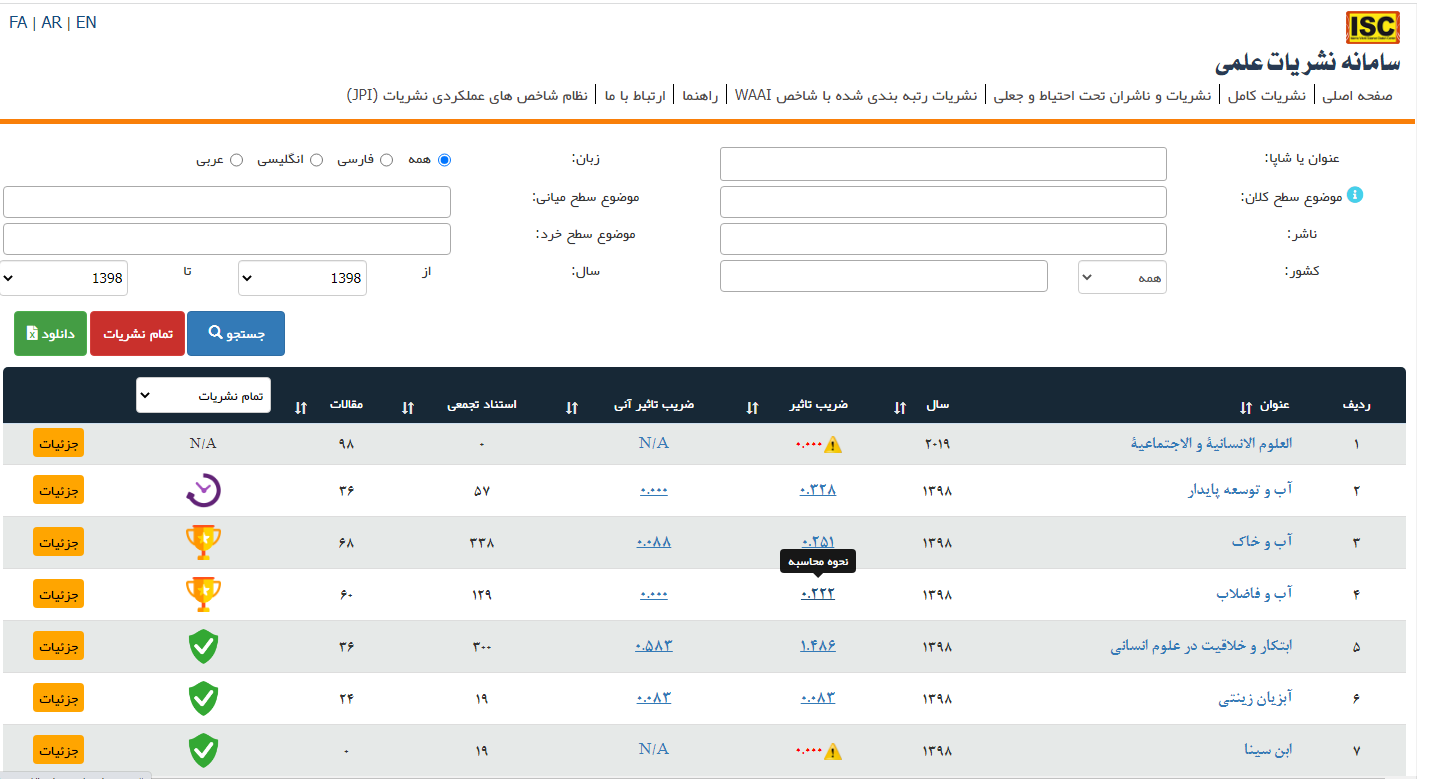Image resolution: width=1440 pixels, height=780 pixels.
Task: Open ارتباط با ما menu item
Action: click(x=635, y=96)
